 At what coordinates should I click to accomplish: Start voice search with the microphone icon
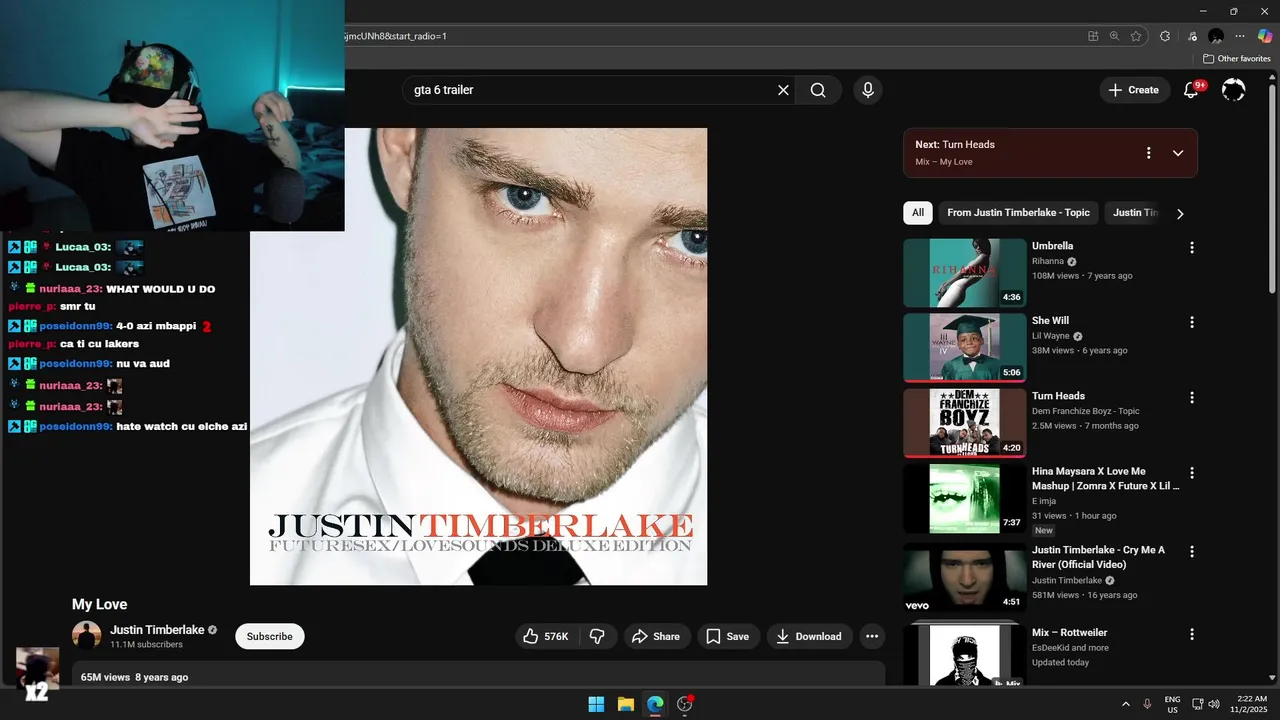pos(868,90)
